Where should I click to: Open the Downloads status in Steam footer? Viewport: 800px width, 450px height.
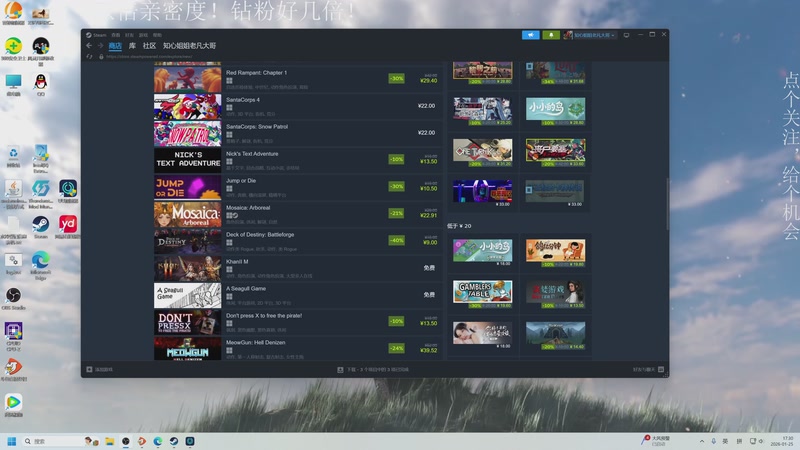click(373, 369)
